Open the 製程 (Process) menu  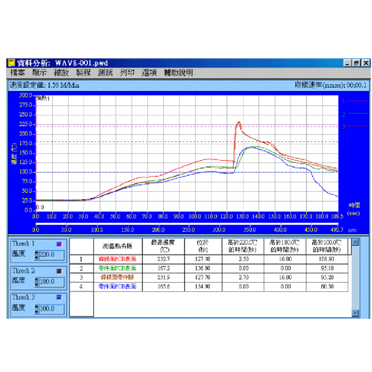tap(83, 73)
